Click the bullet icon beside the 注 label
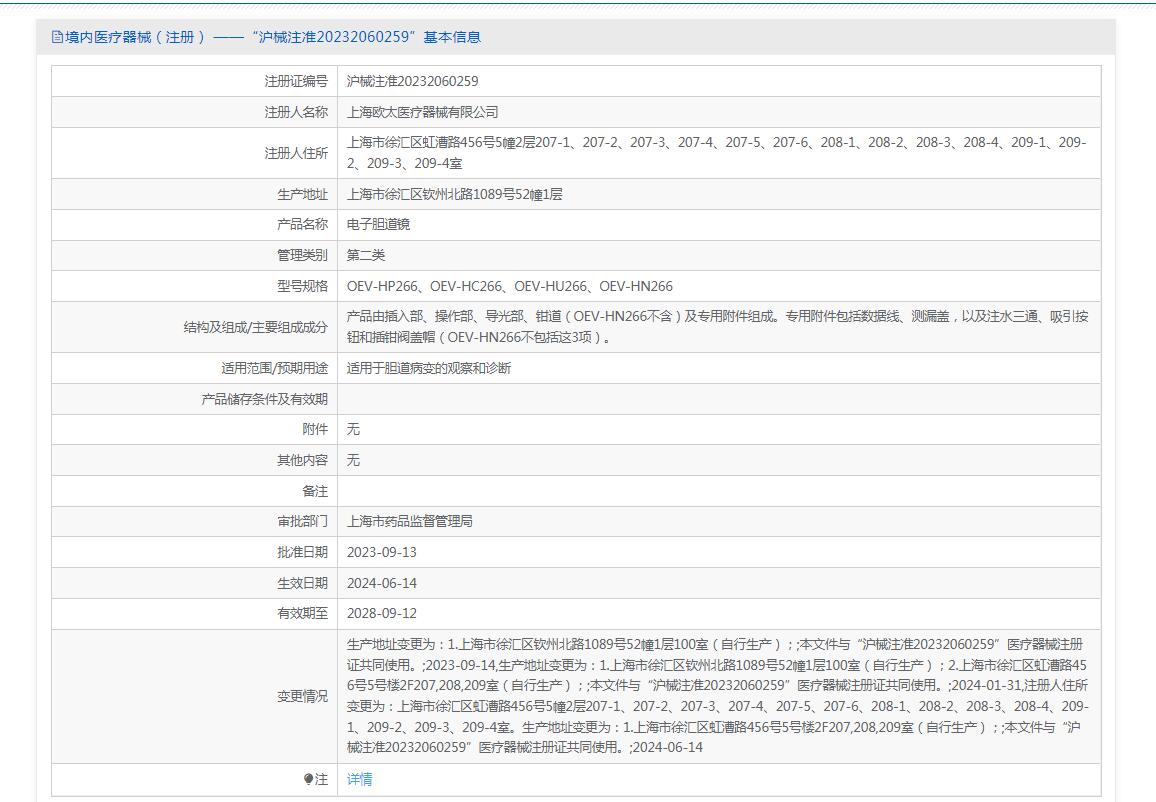1156x802 pixels. (308, 780)
